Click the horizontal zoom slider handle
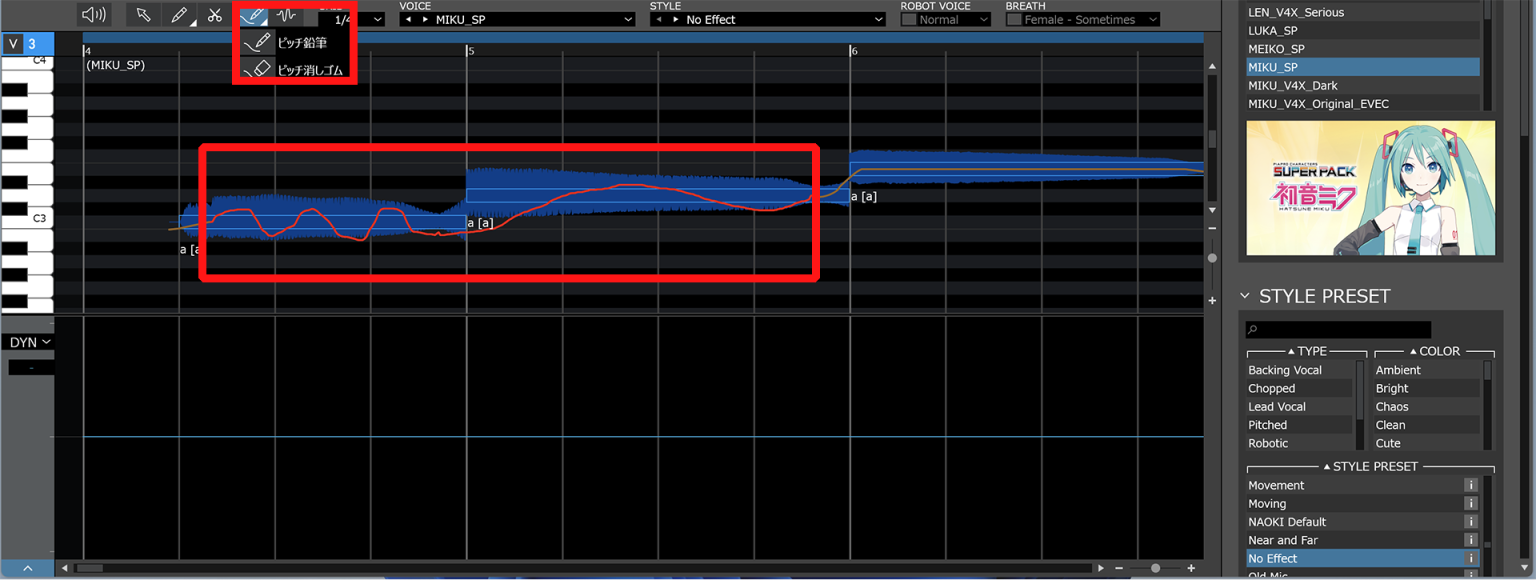Viewport: 1536px width, 580px height. click(x=1155, y=568)
